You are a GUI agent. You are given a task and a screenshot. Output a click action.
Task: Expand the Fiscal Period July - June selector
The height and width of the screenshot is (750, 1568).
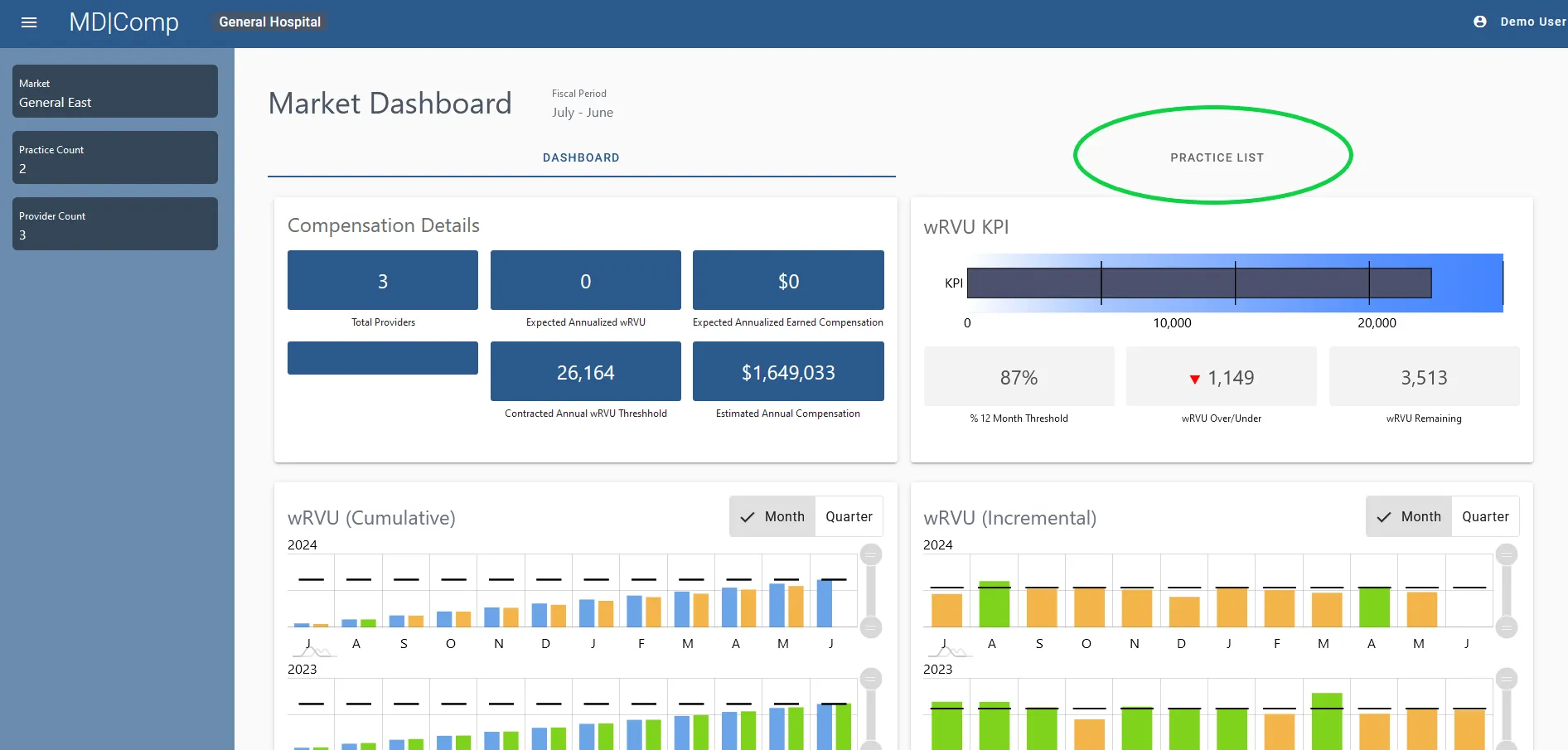click(583, 104)
